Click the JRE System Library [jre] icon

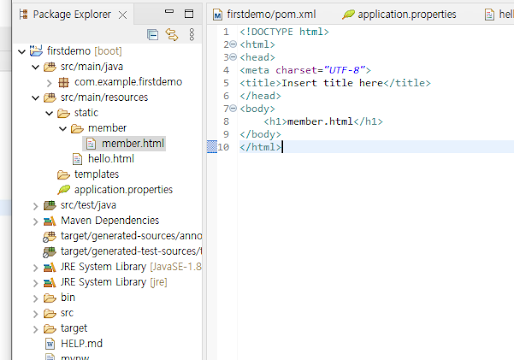[50, 283]
